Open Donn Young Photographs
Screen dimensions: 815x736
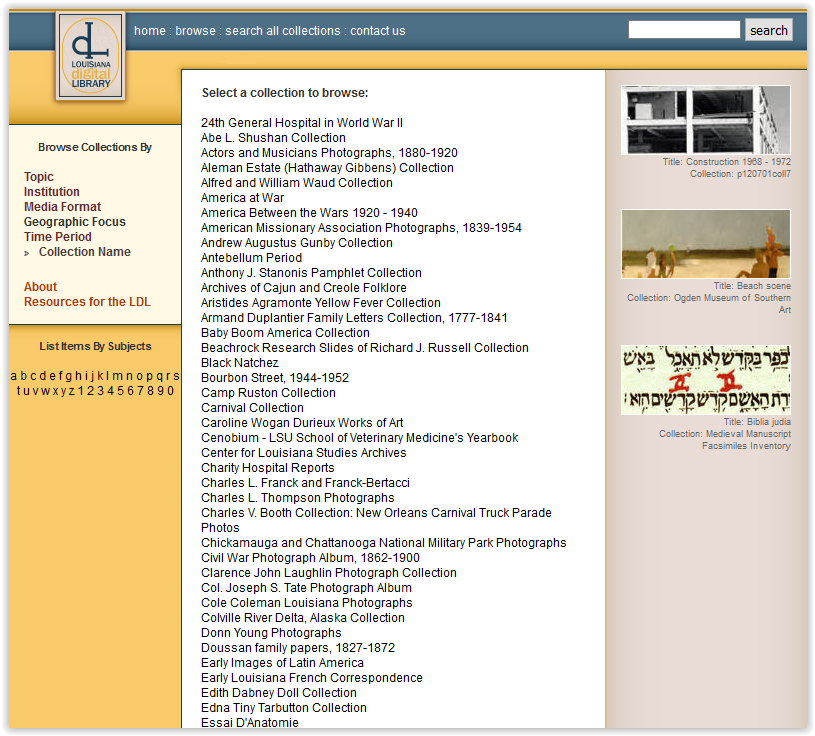pyautogui.click(x=271, y=634)
